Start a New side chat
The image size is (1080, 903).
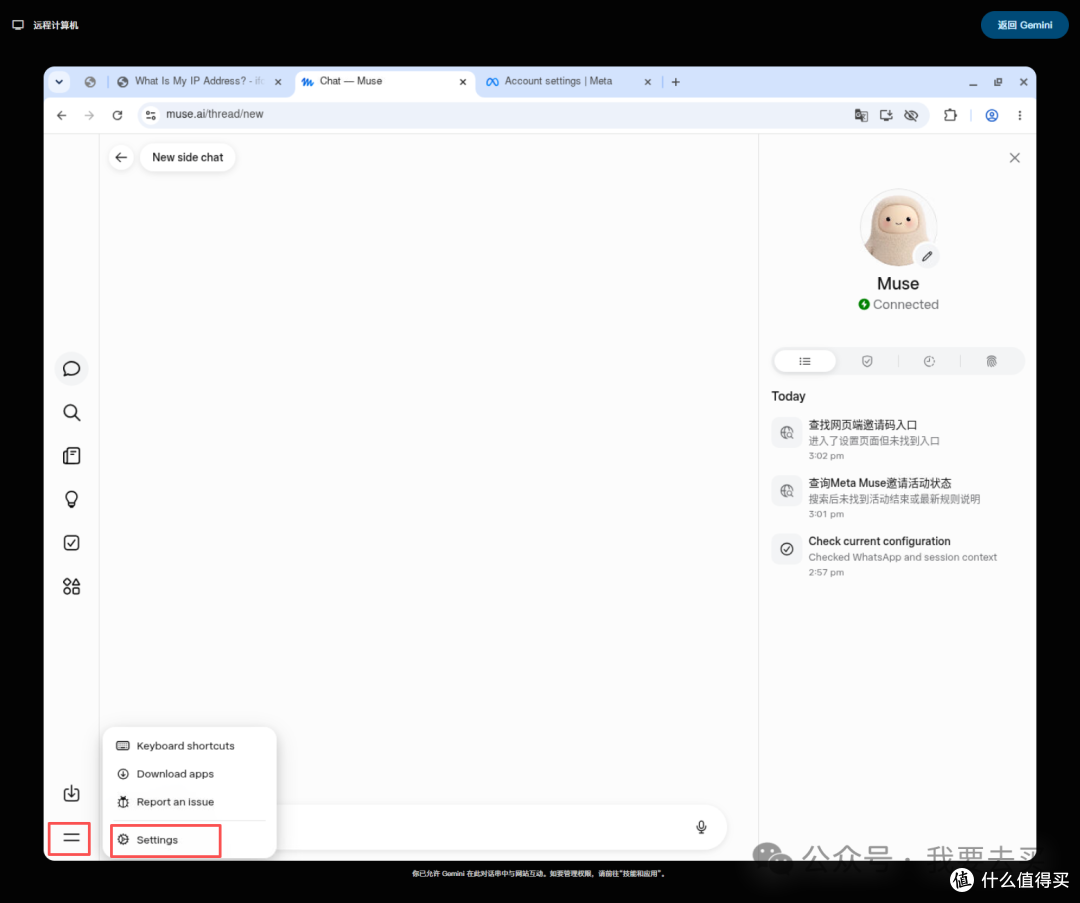[x=187, y=157]
